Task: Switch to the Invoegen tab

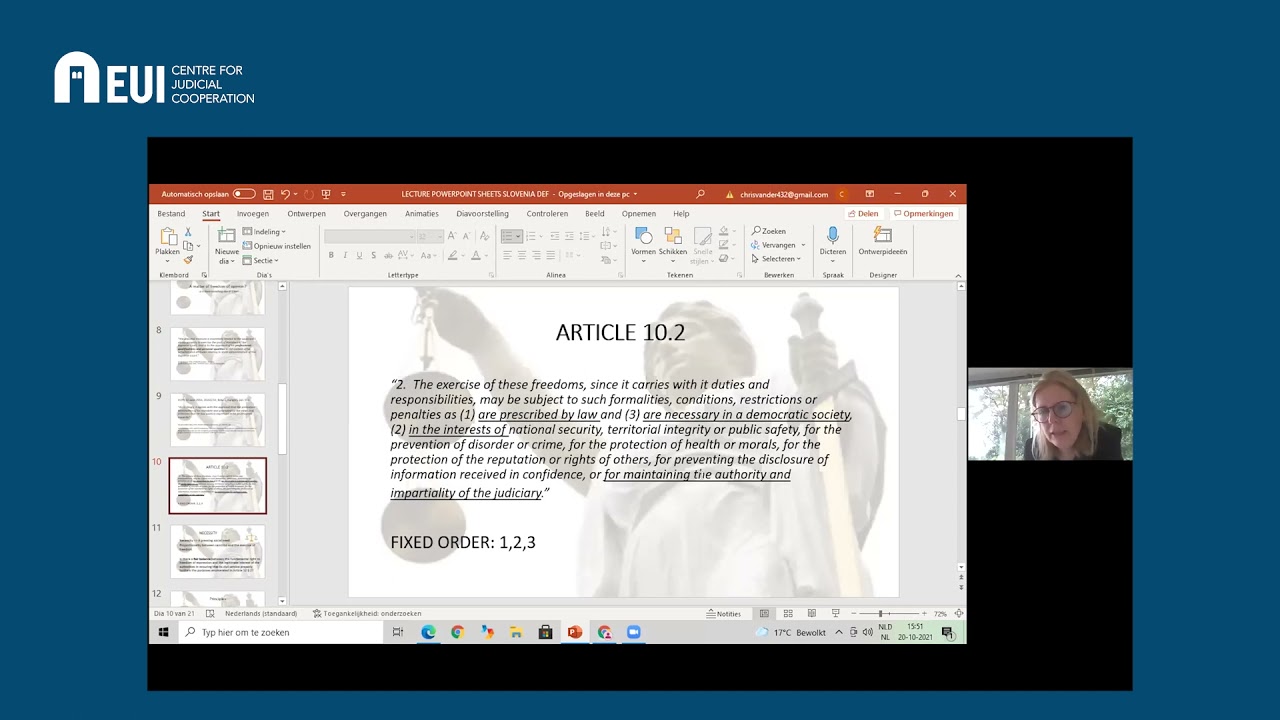Action: (x=253, y=213)
